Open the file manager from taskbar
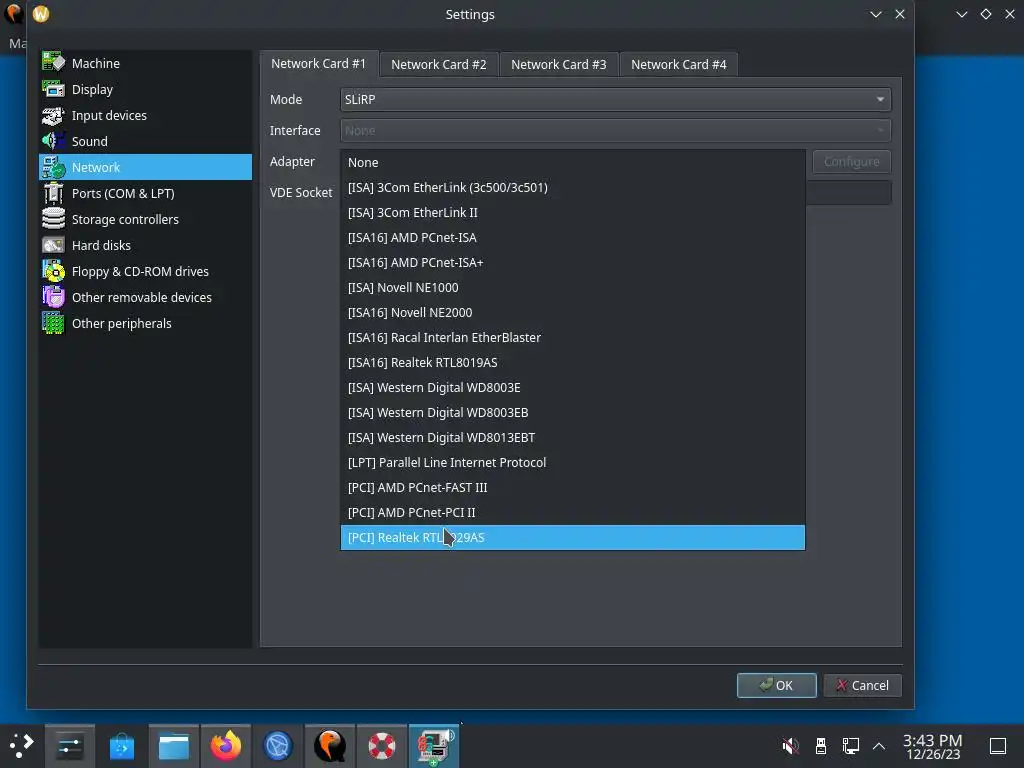 pos(174,746)
